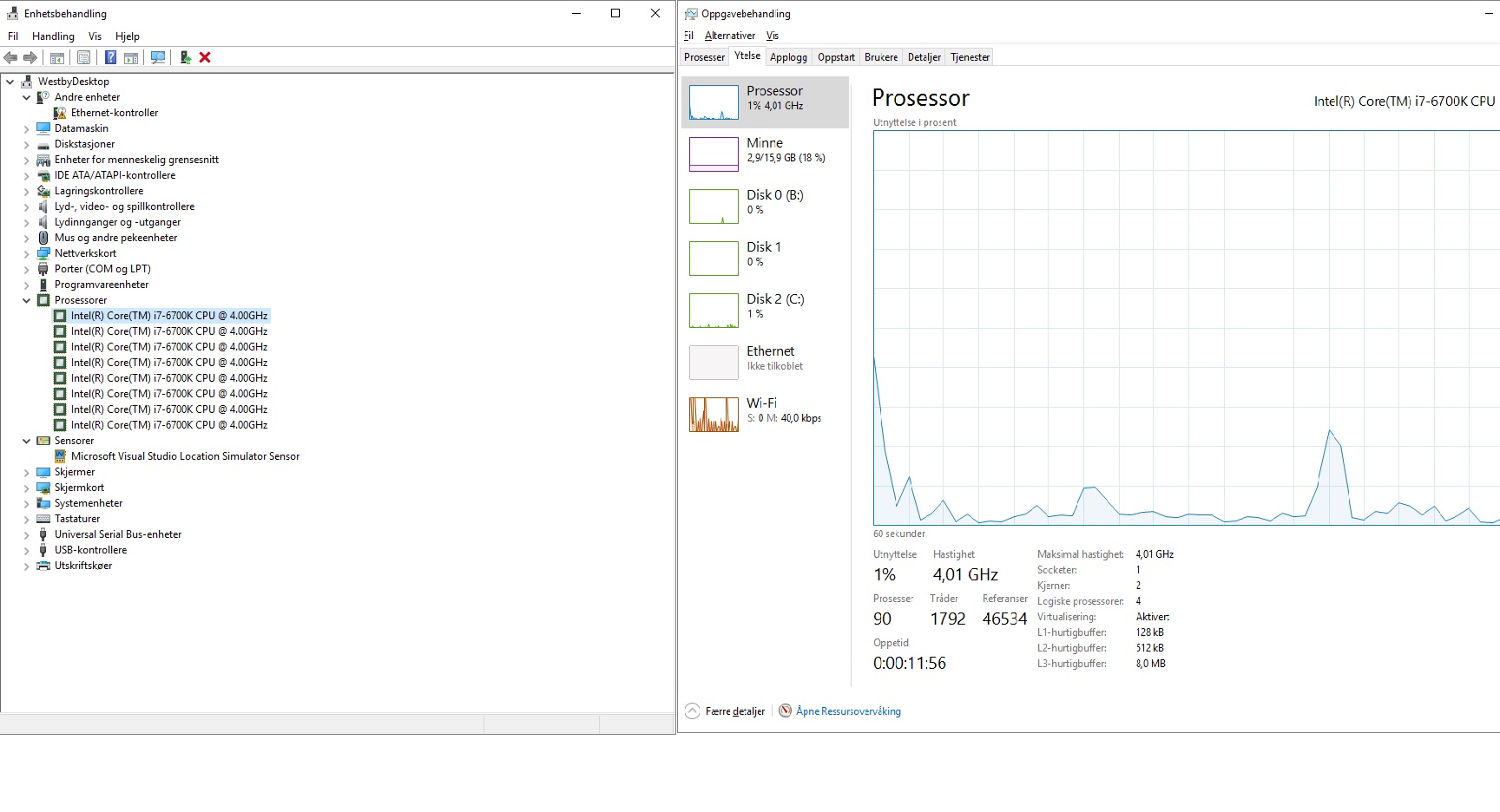Click the Utskriftskøer printer icon
This screenshot has width=1500, height=812.
[43, 566]
